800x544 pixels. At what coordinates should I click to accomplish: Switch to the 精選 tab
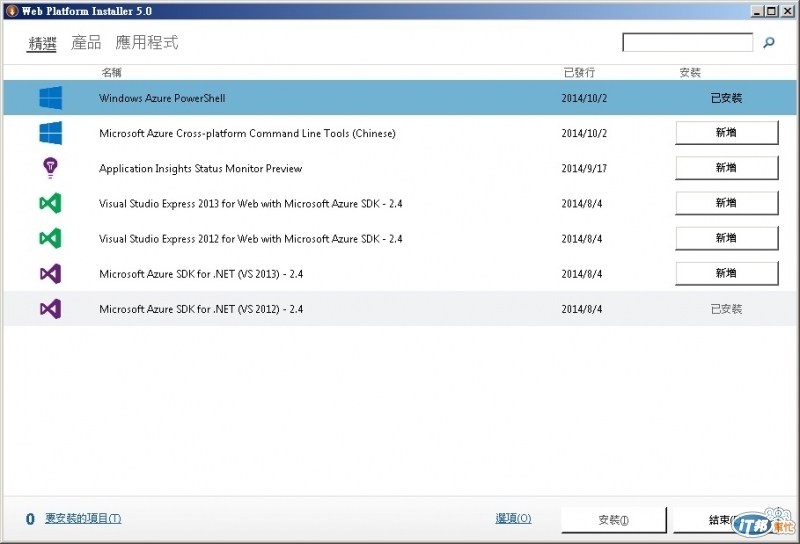click(x=42, y=43)
